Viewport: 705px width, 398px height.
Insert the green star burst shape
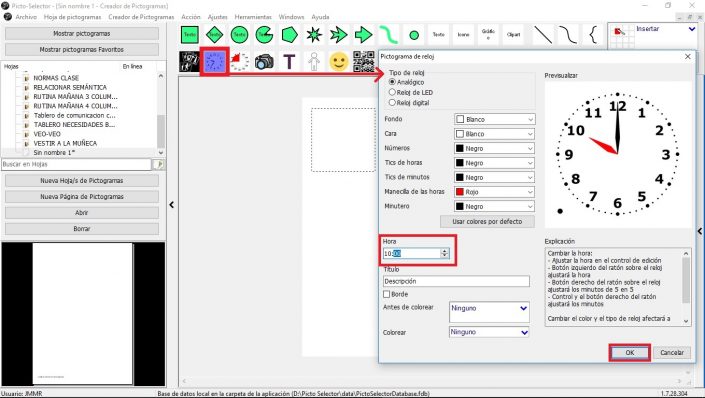(314, 35)
